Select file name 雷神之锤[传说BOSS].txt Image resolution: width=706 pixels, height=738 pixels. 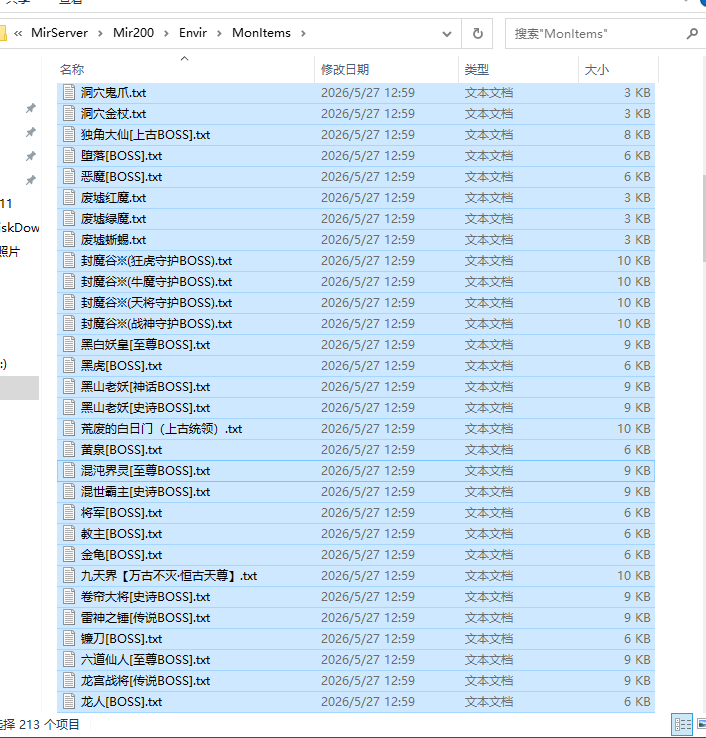coord(145,618)
